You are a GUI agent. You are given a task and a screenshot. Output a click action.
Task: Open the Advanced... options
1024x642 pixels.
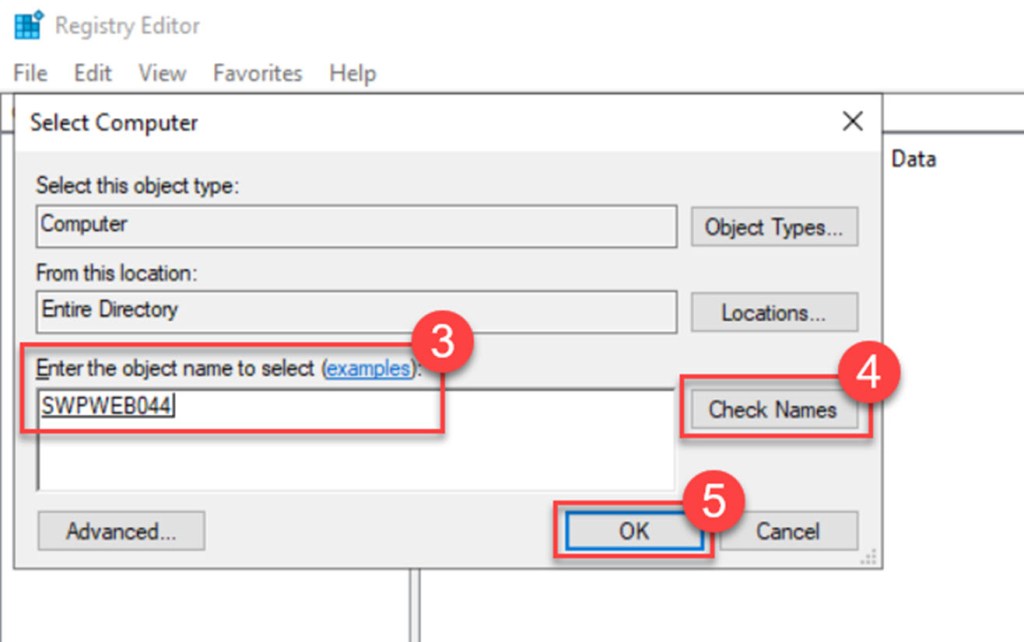121,531
